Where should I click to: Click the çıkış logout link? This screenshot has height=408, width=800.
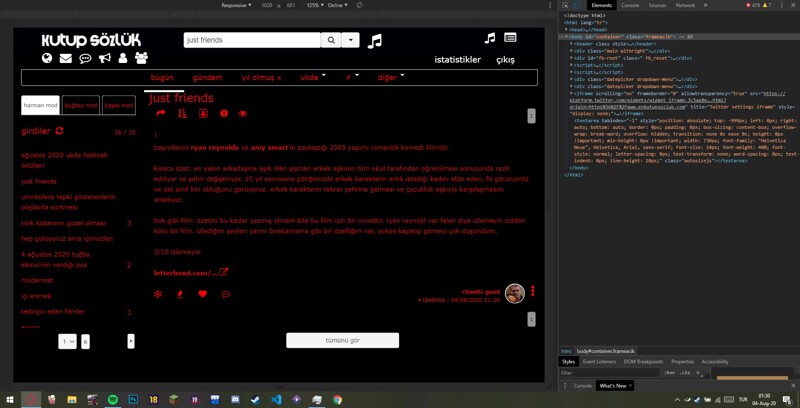point(506,60)
